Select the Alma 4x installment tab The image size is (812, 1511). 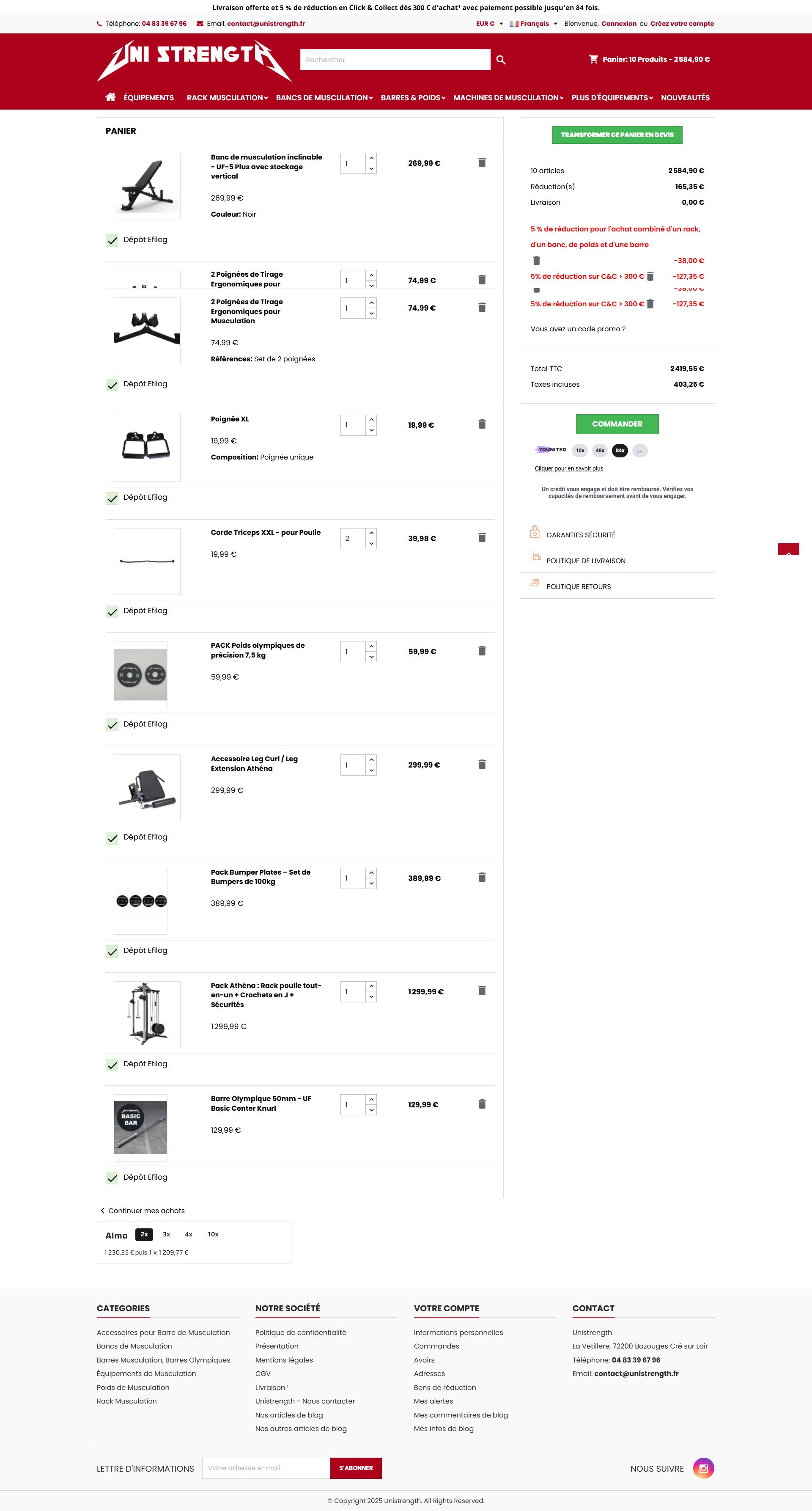click(x=189, y=1234)
